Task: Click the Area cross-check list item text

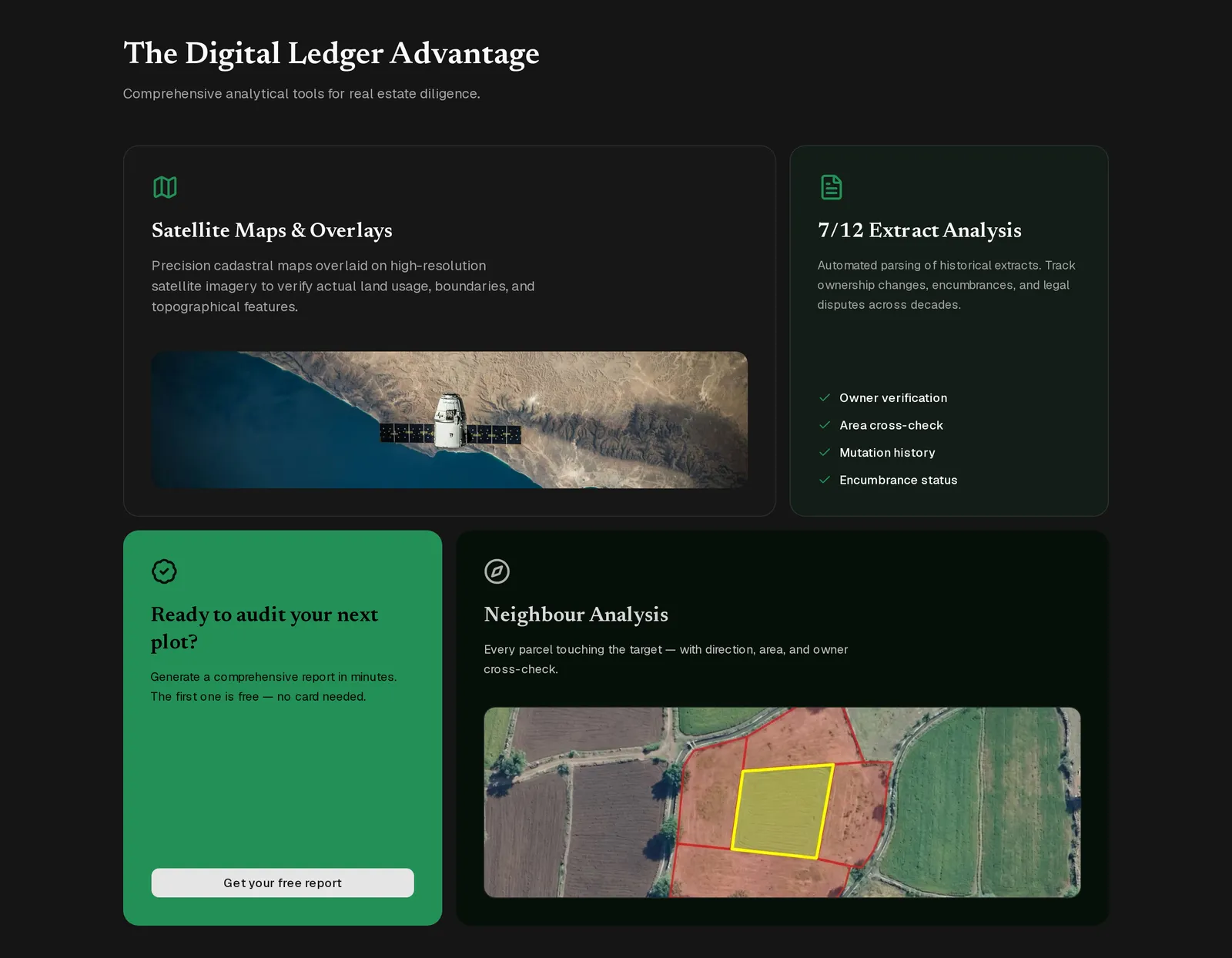Action: (x=891, y=425)
